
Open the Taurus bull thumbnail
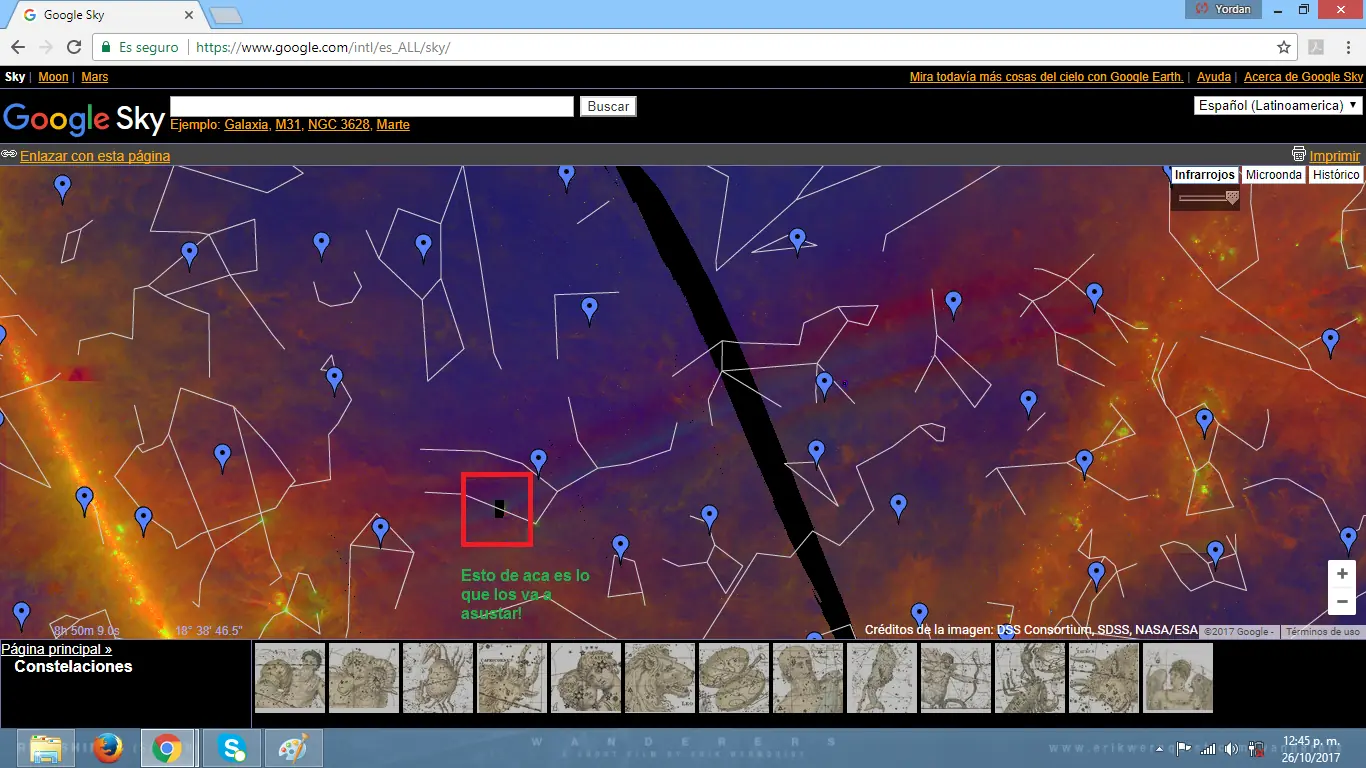tap(1104, 678)
